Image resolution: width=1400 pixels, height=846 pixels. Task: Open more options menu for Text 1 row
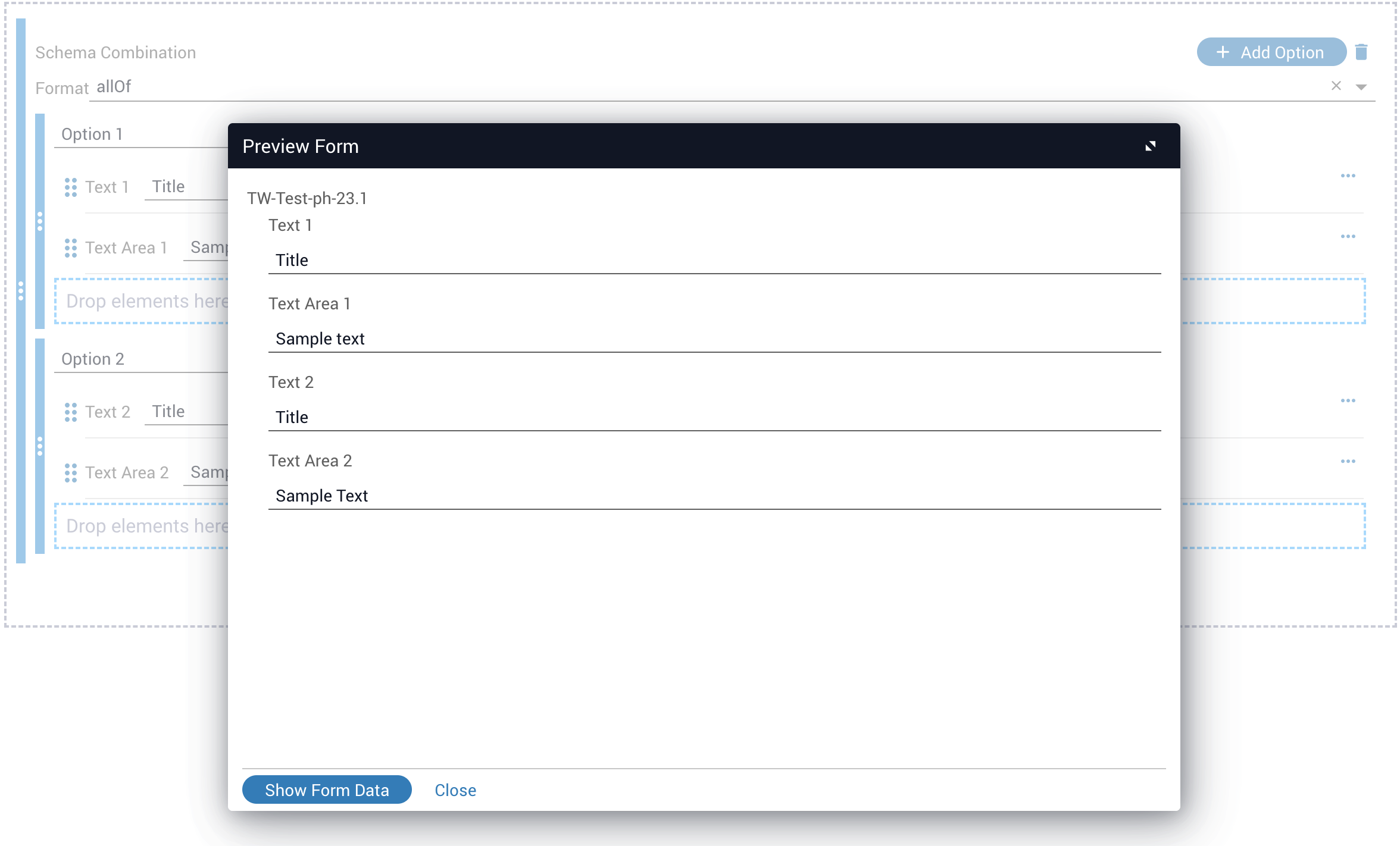(1348, 176)
